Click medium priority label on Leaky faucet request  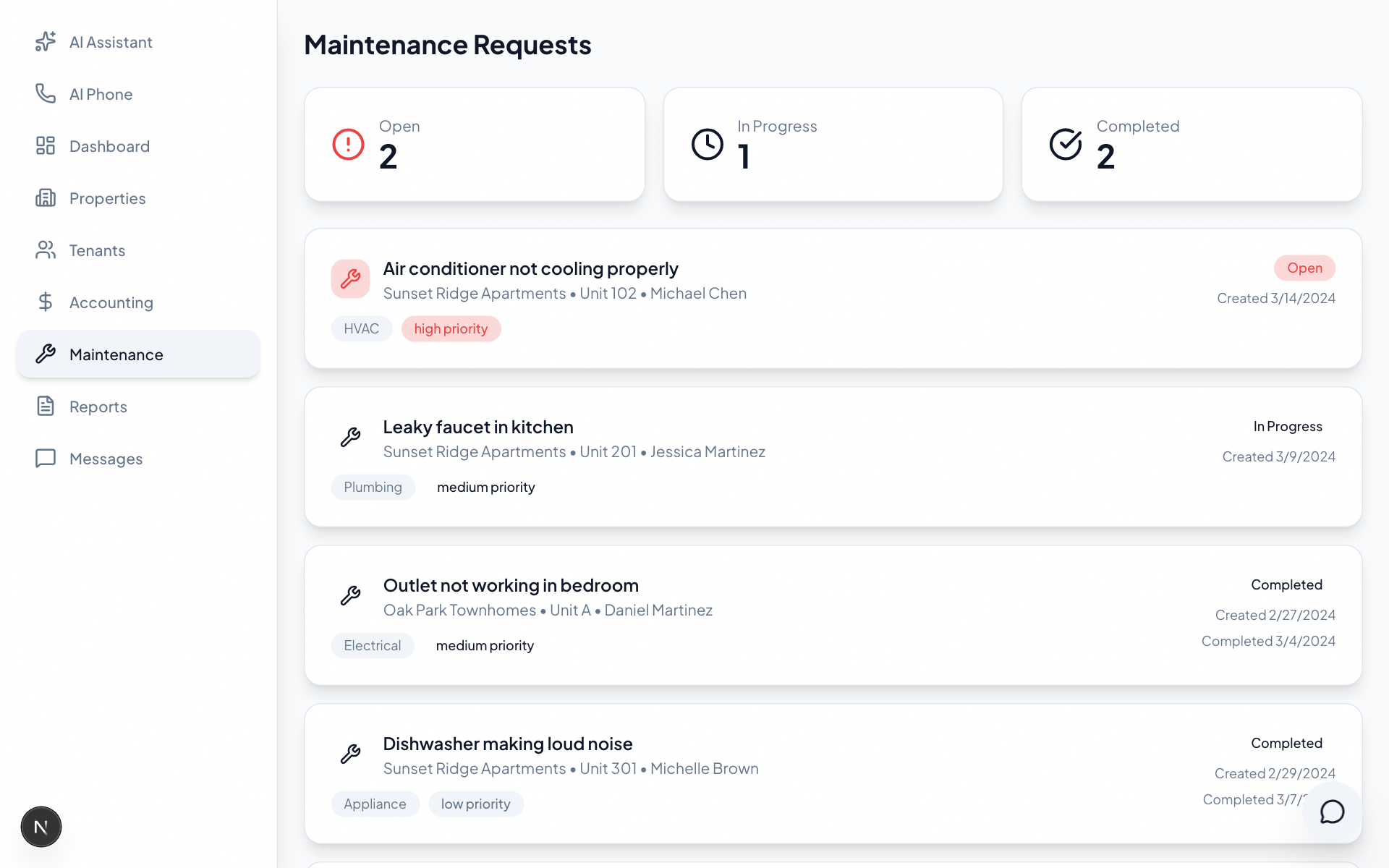tap(486, 488)
